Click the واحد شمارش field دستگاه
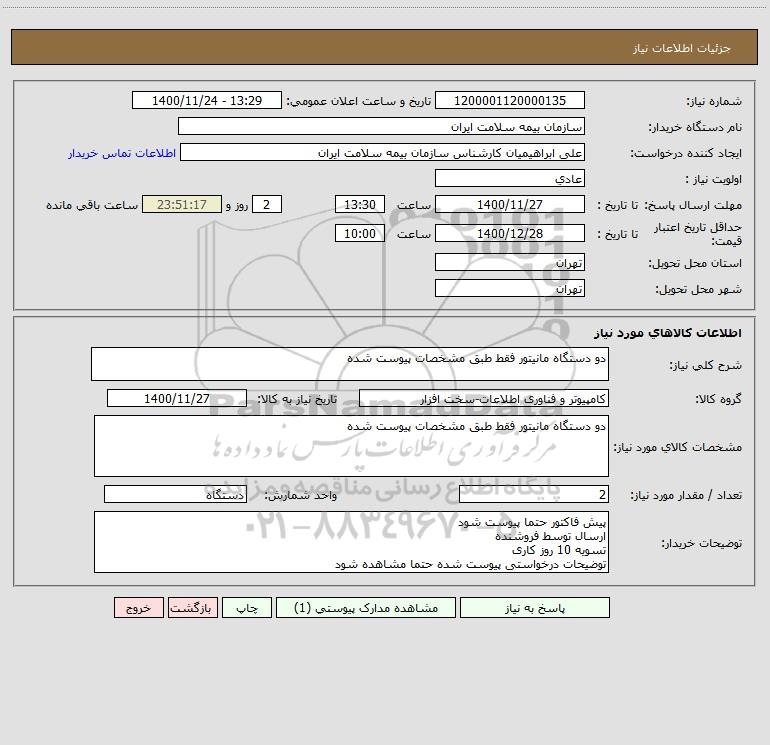This screenshot has height=745, width=770. coord(175,494)
